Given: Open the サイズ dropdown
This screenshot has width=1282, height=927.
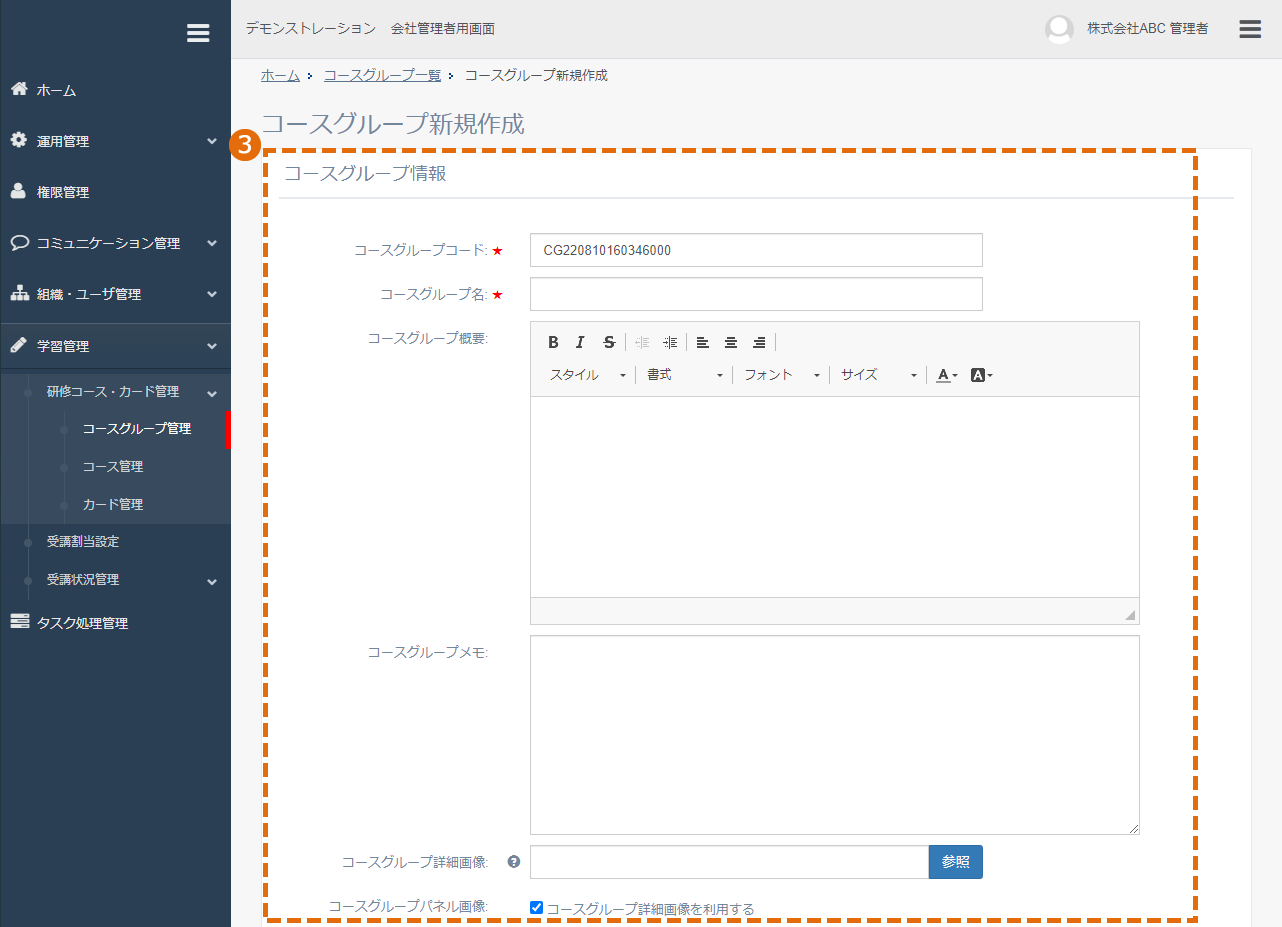Looking at the screenshot, I should coord(878,375).
